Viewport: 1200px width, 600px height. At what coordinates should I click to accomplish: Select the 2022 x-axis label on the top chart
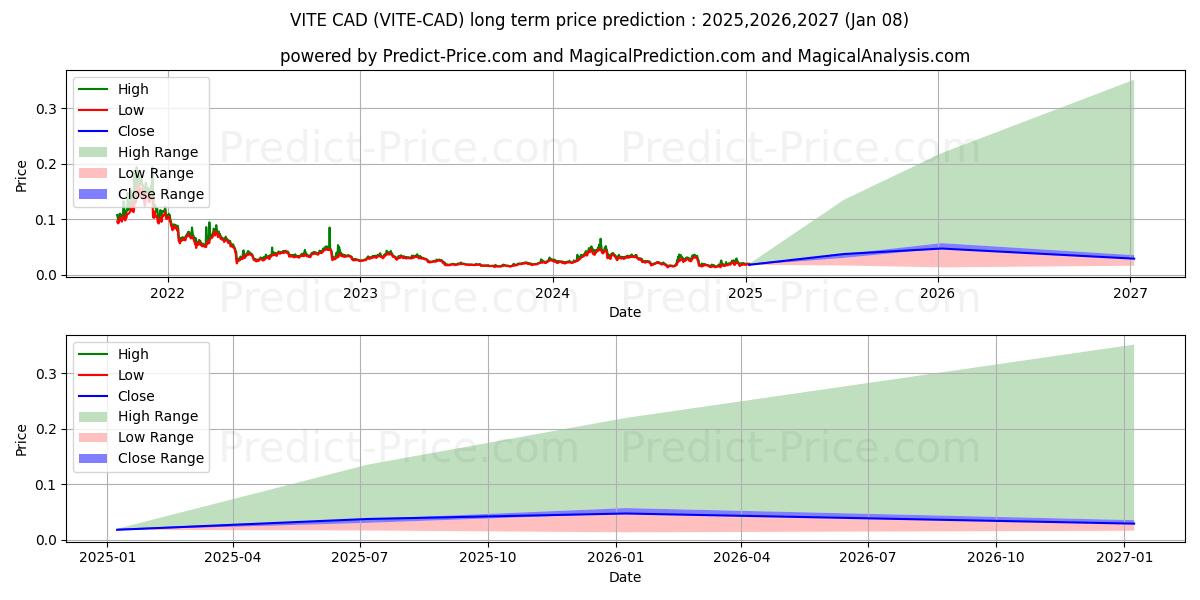point(167,293)
